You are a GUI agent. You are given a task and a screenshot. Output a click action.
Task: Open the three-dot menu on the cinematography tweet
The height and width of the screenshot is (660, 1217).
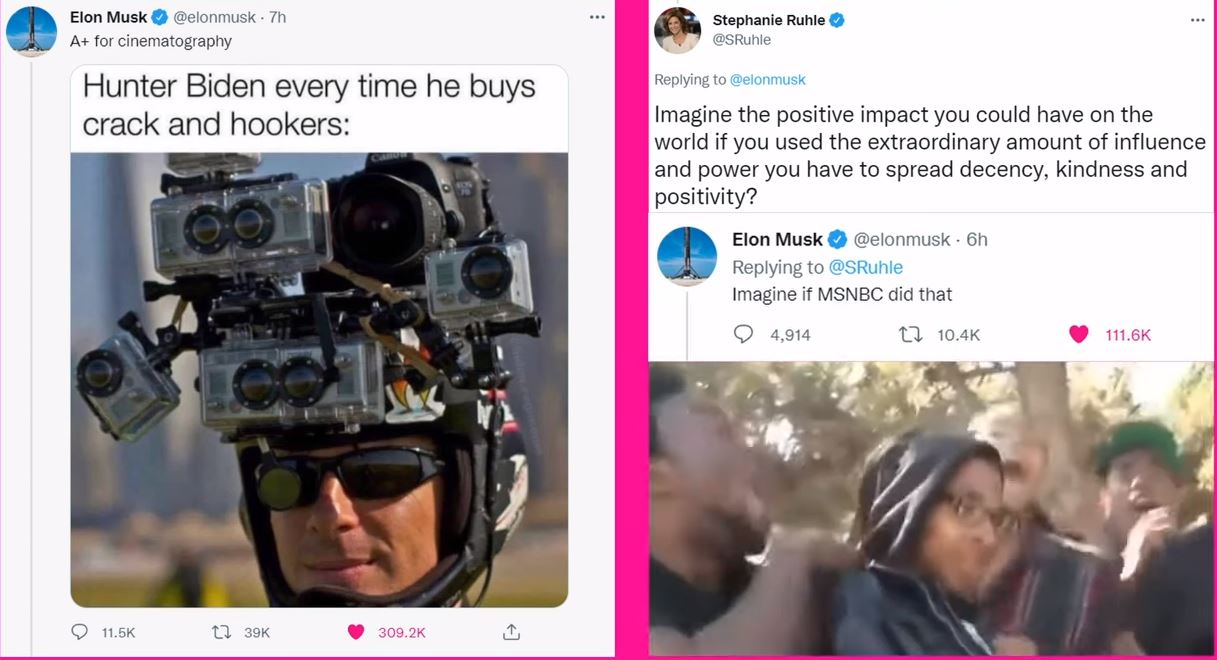coord(597,17)
